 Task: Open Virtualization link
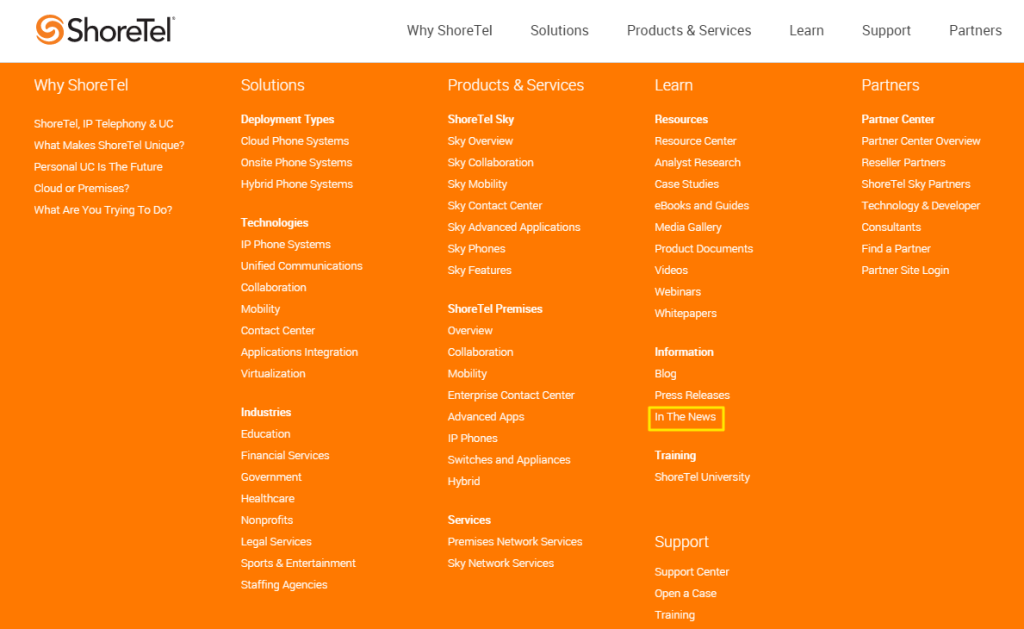click(x=273, y=374)
